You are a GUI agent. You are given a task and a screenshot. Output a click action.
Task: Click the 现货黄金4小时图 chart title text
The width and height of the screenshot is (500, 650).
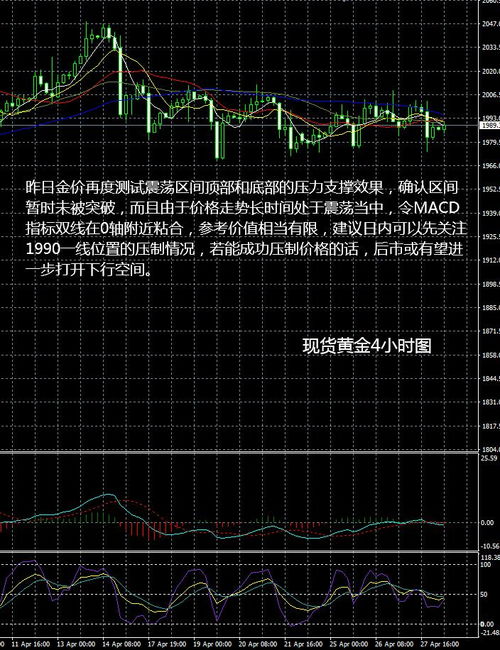367,346
